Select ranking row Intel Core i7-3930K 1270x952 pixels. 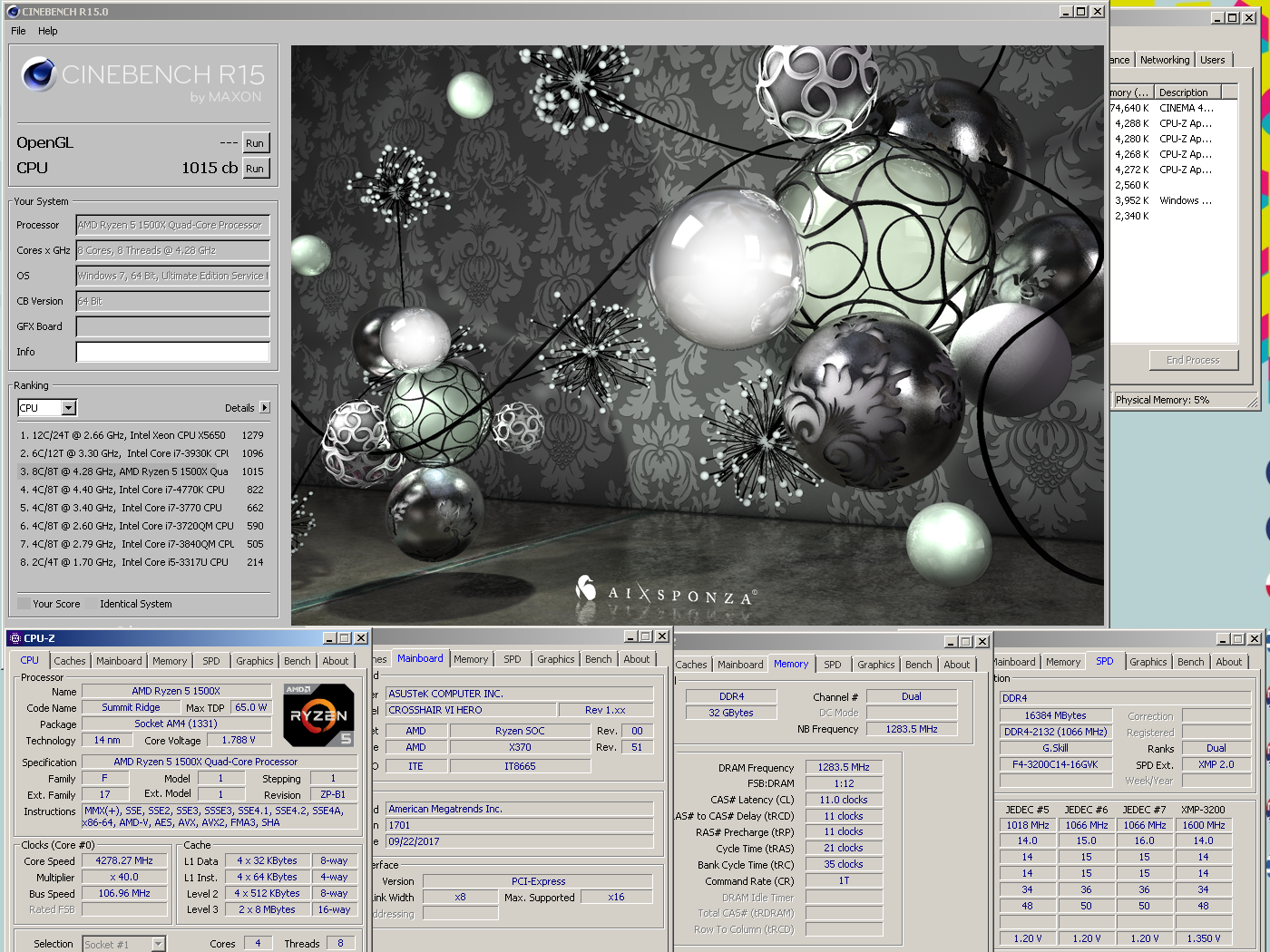tap(142, 453)
